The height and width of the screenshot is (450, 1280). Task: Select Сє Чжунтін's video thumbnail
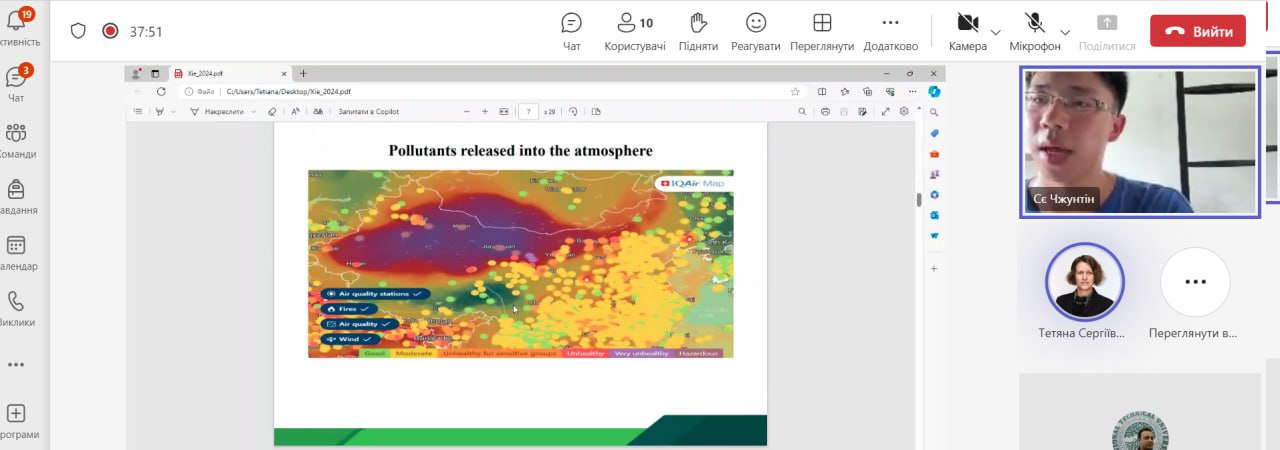[x=1140, y=141]
